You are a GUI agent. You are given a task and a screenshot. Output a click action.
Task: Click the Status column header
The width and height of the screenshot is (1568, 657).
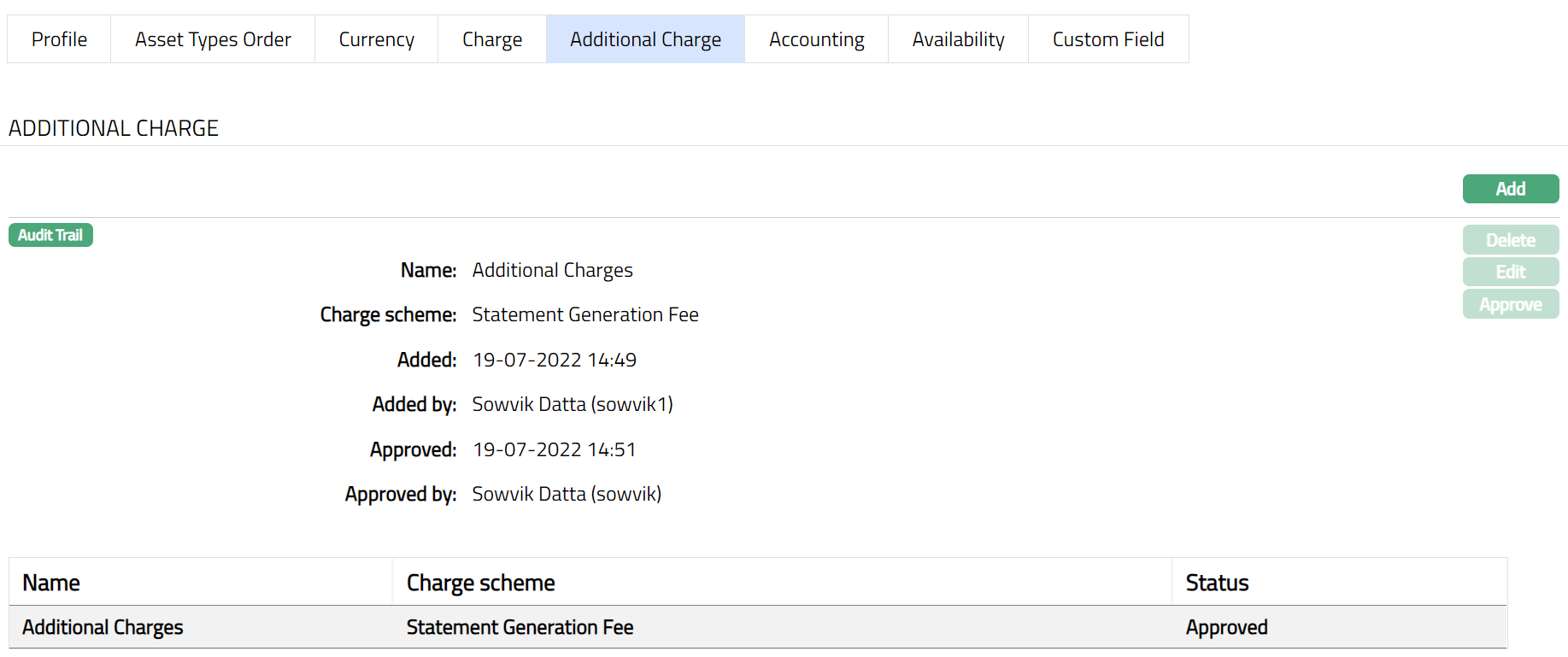point(1217,583)
